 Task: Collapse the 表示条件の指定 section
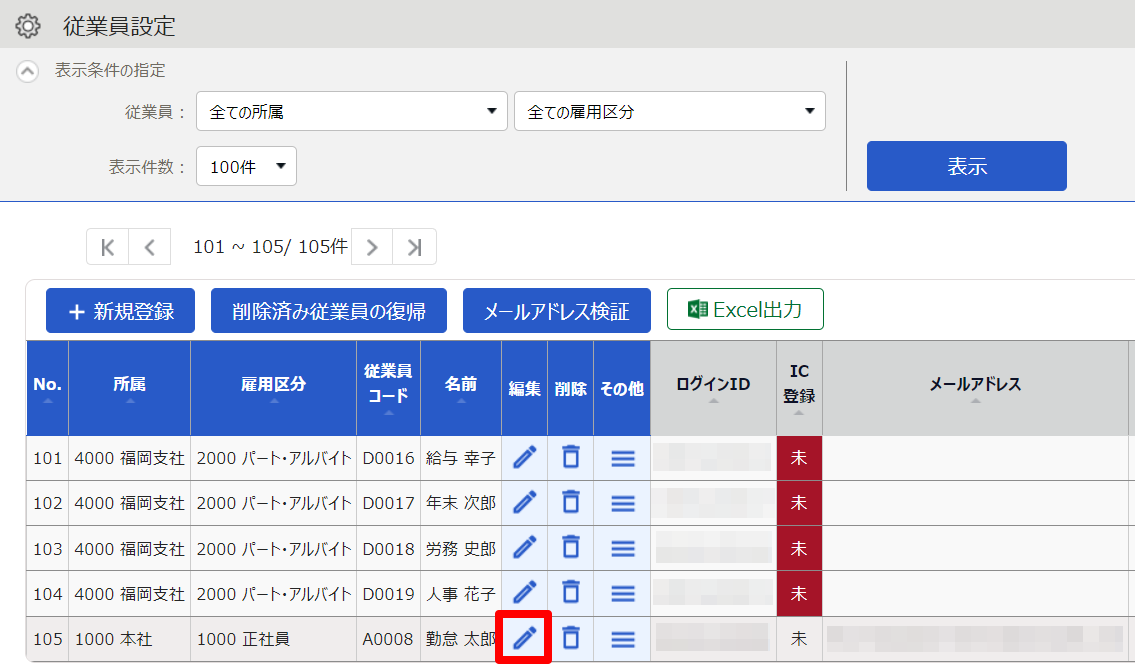coord(28,71)
